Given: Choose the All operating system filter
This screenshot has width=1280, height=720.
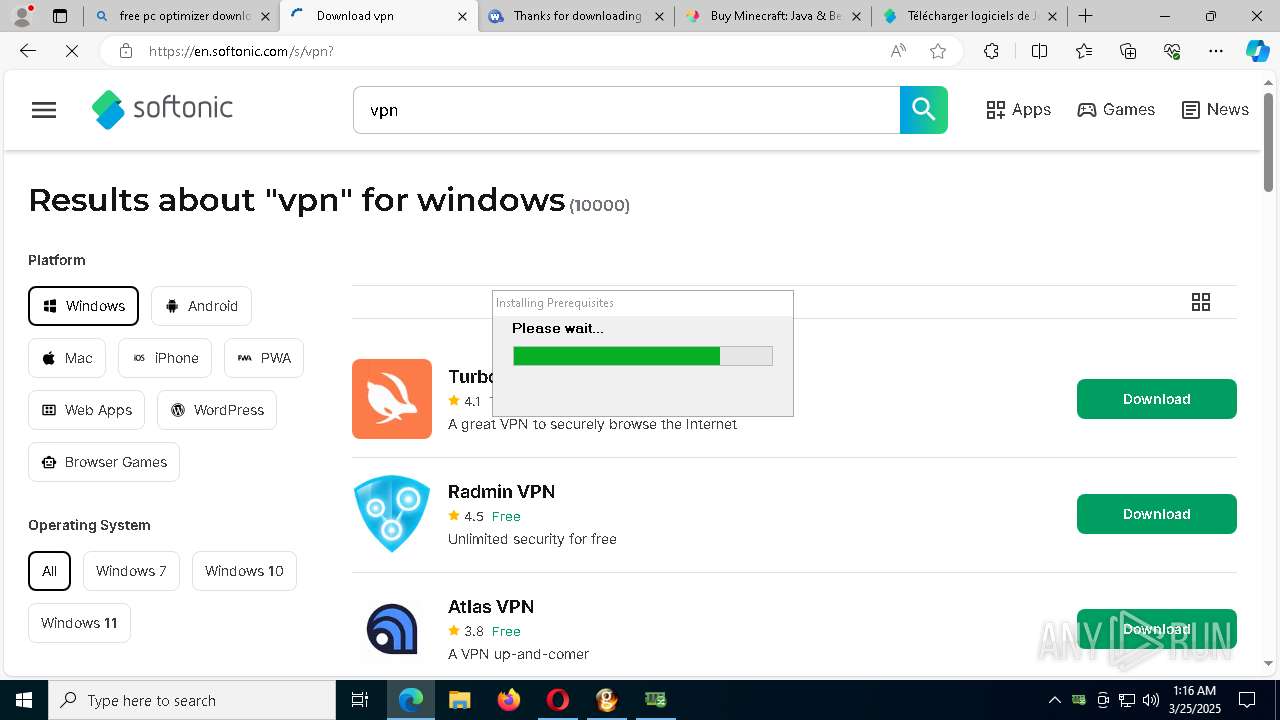Looking at the screenshot, I should coord(49,571).
